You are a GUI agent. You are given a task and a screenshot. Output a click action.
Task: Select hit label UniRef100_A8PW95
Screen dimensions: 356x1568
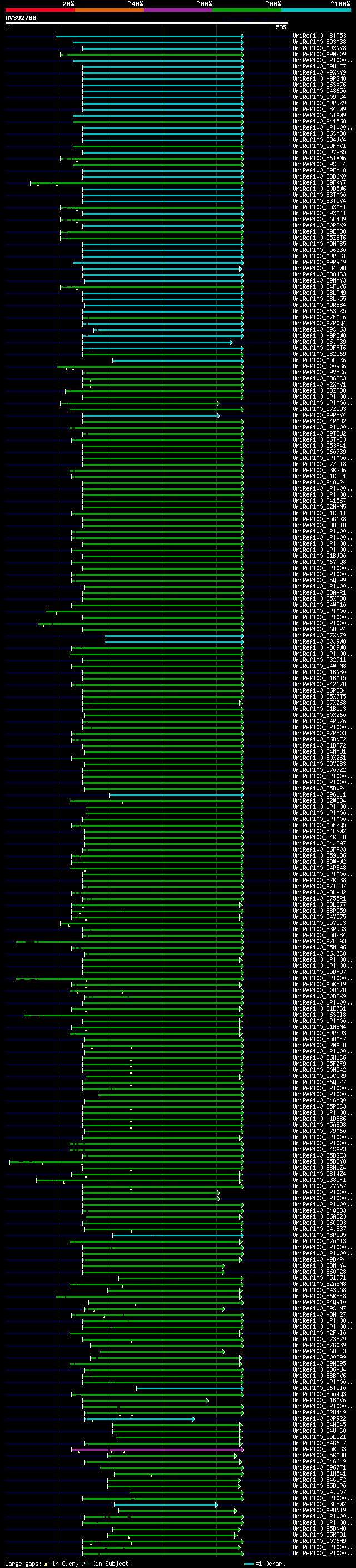tap(319, 1235)
